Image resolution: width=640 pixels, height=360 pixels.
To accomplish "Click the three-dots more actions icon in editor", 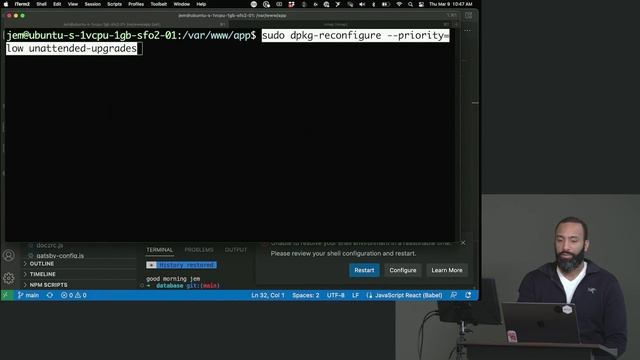I will click(x=467, y=31).
